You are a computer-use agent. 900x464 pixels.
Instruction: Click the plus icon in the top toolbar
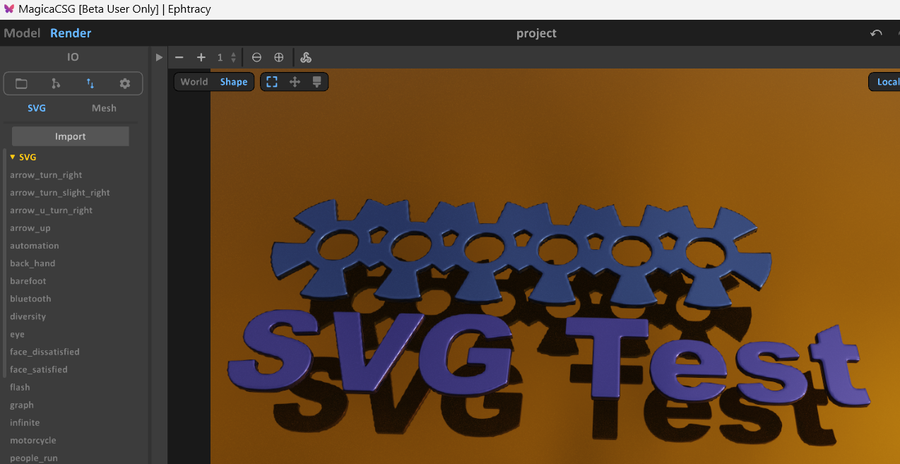[201, 57]
